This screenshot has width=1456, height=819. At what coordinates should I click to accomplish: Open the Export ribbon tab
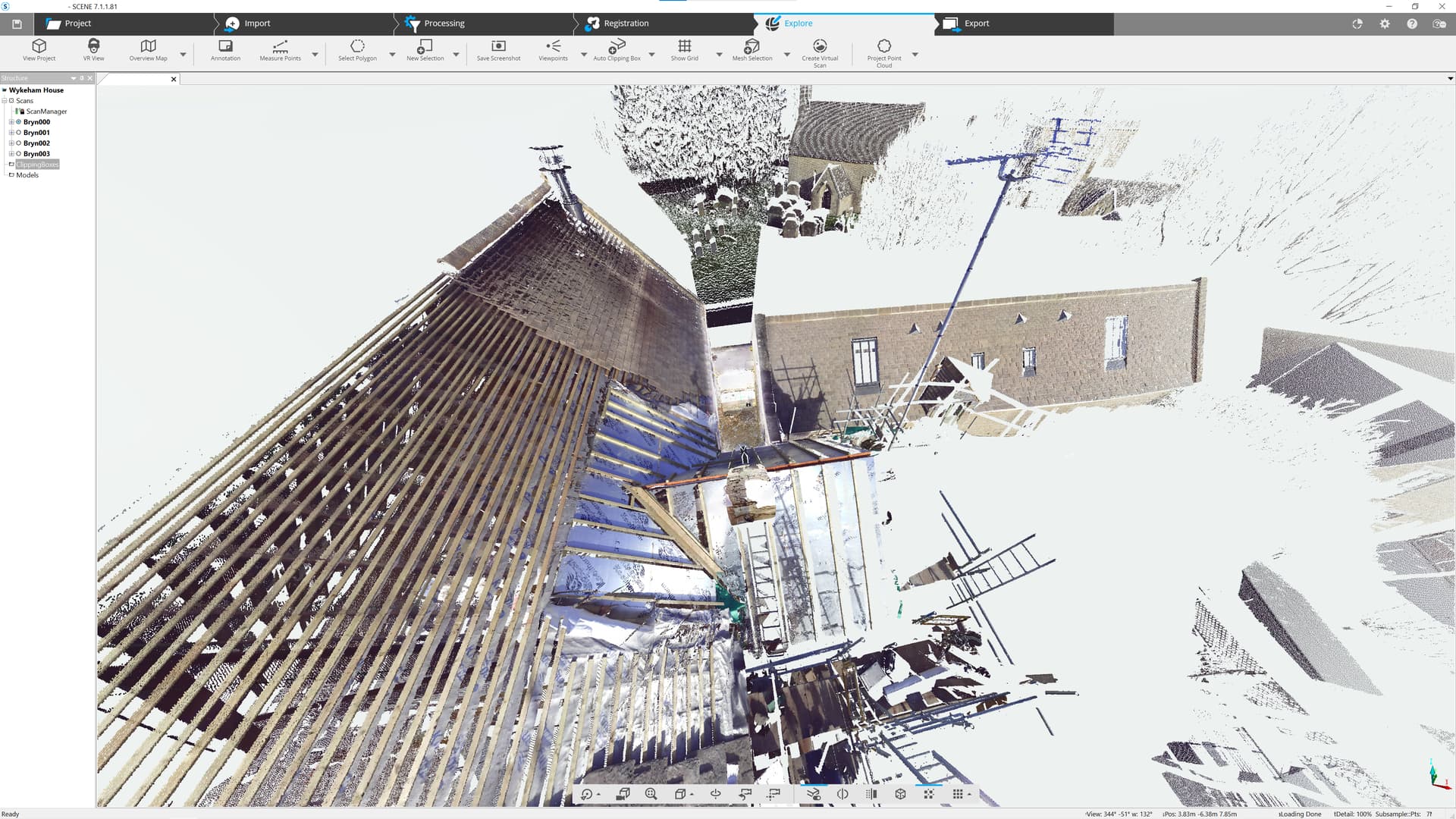click(976, 23)
